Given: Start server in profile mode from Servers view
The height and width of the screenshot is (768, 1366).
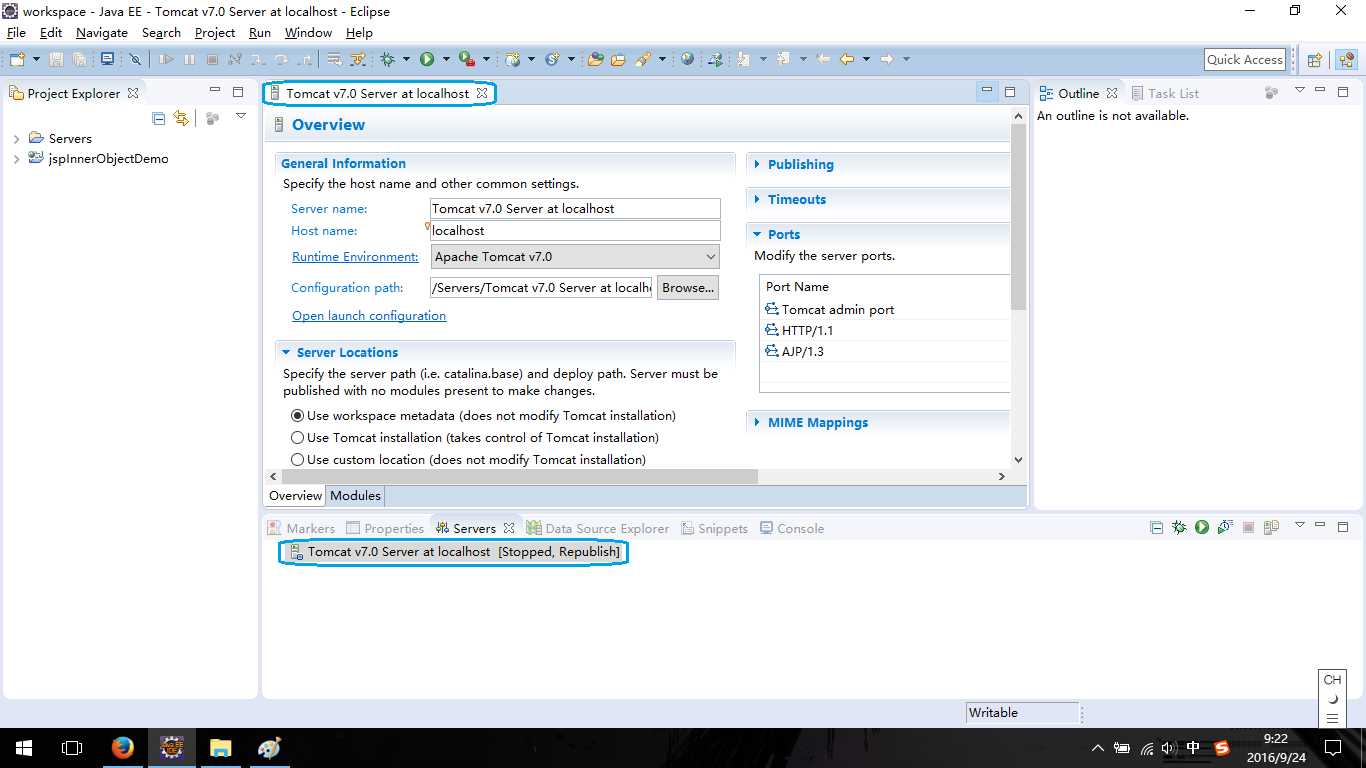Looking at the screenshot, I should coord(1225,527).
